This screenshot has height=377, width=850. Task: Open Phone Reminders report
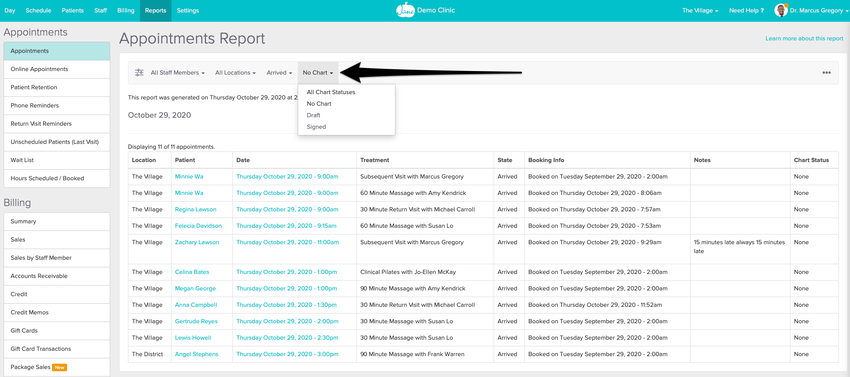56,106
